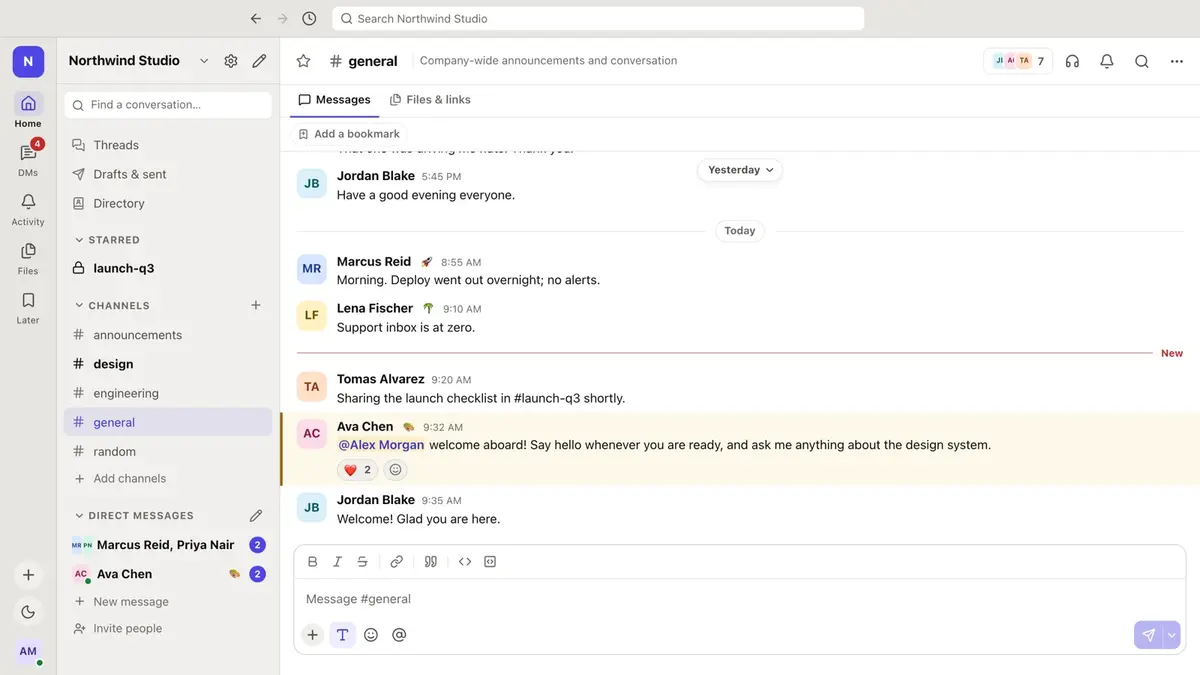Open the launch-q3 private channel

click(x=168, y=268)
